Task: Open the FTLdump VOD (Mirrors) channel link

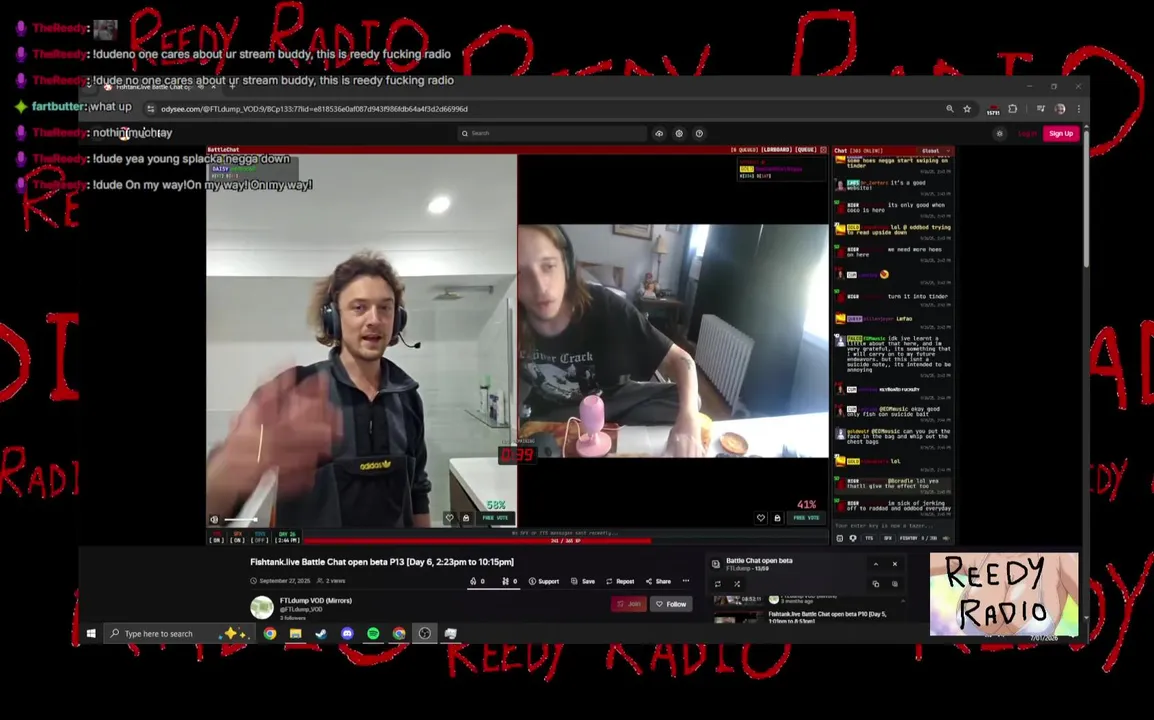Action: tap(316, 600)
